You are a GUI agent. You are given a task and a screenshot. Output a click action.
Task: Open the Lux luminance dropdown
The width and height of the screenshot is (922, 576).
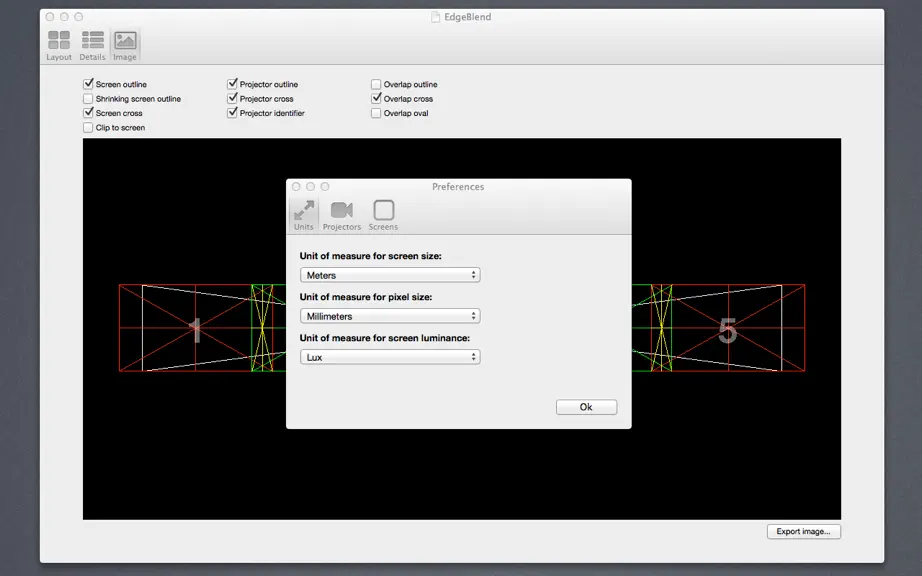[x=390, y=357]
